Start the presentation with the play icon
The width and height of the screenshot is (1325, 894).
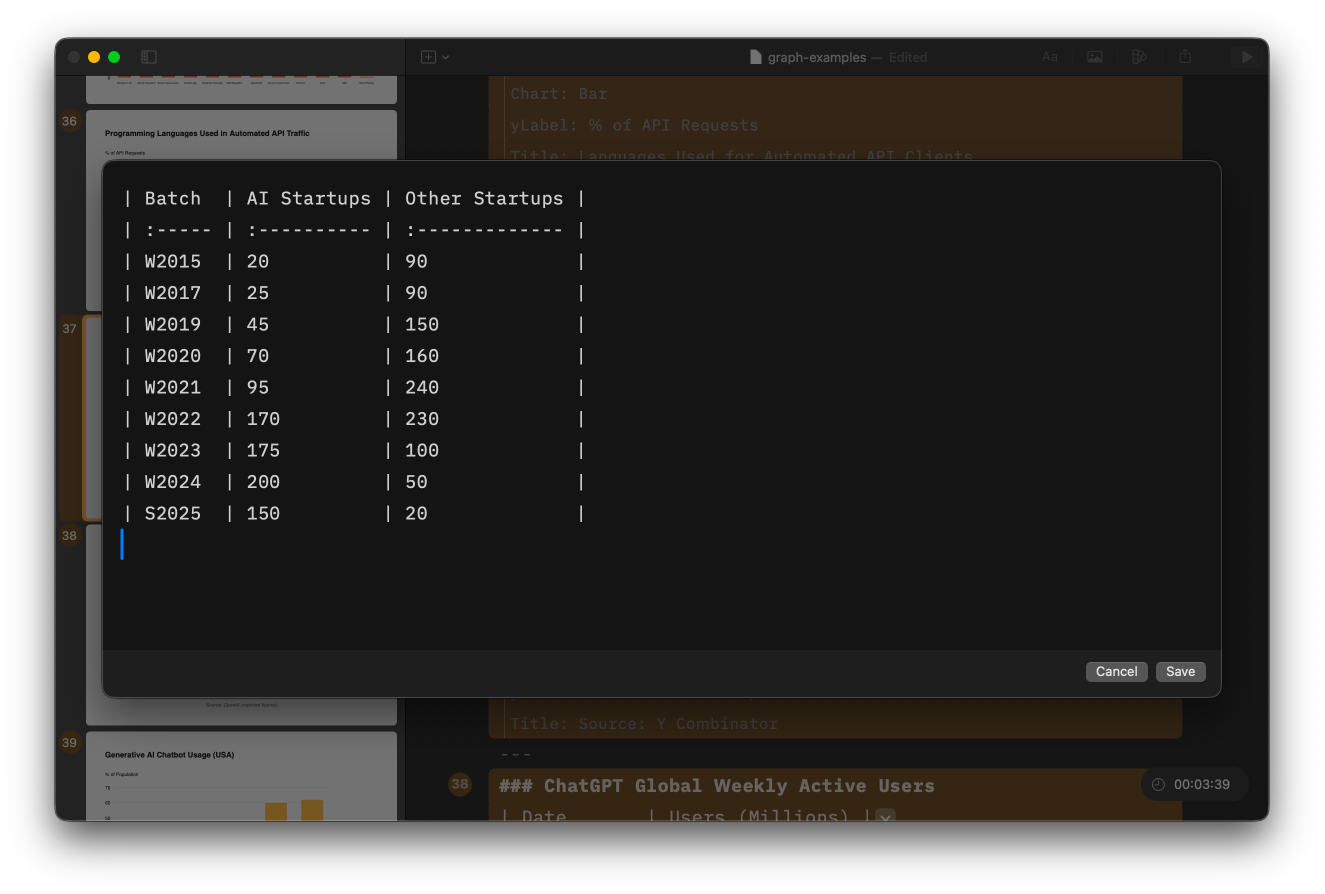click(x=1247, y=57)
